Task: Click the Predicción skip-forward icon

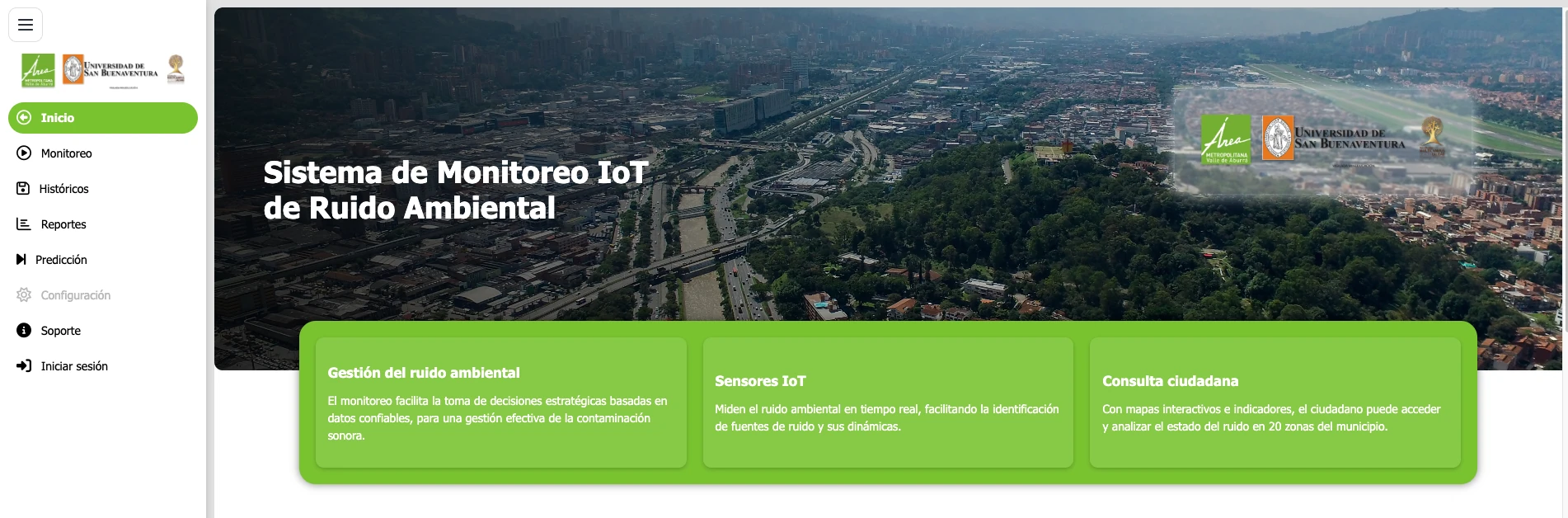Action: click(21, 260)
